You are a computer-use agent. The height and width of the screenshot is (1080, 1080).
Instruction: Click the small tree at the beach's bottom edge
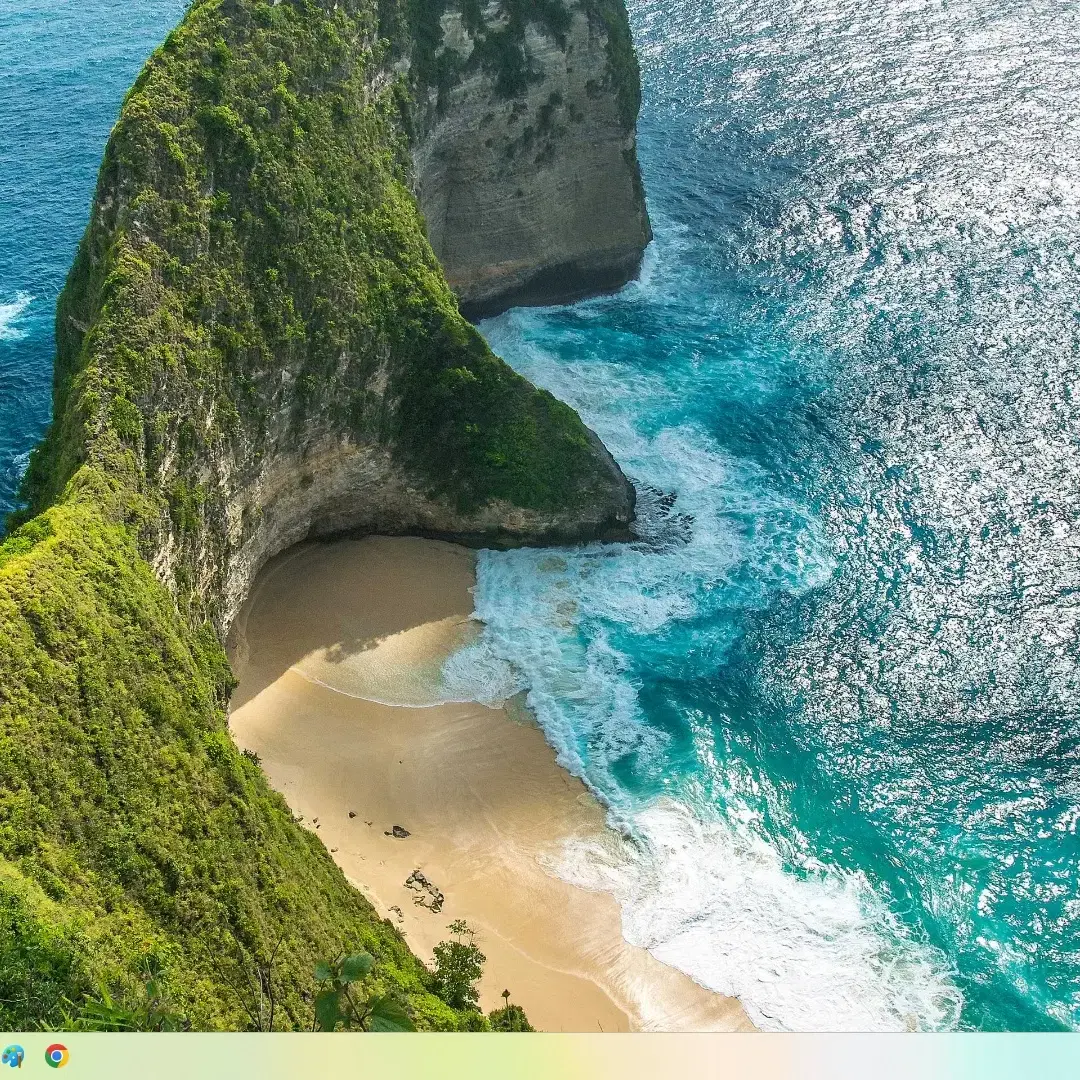pyautogui.click(x=458, y=965)
